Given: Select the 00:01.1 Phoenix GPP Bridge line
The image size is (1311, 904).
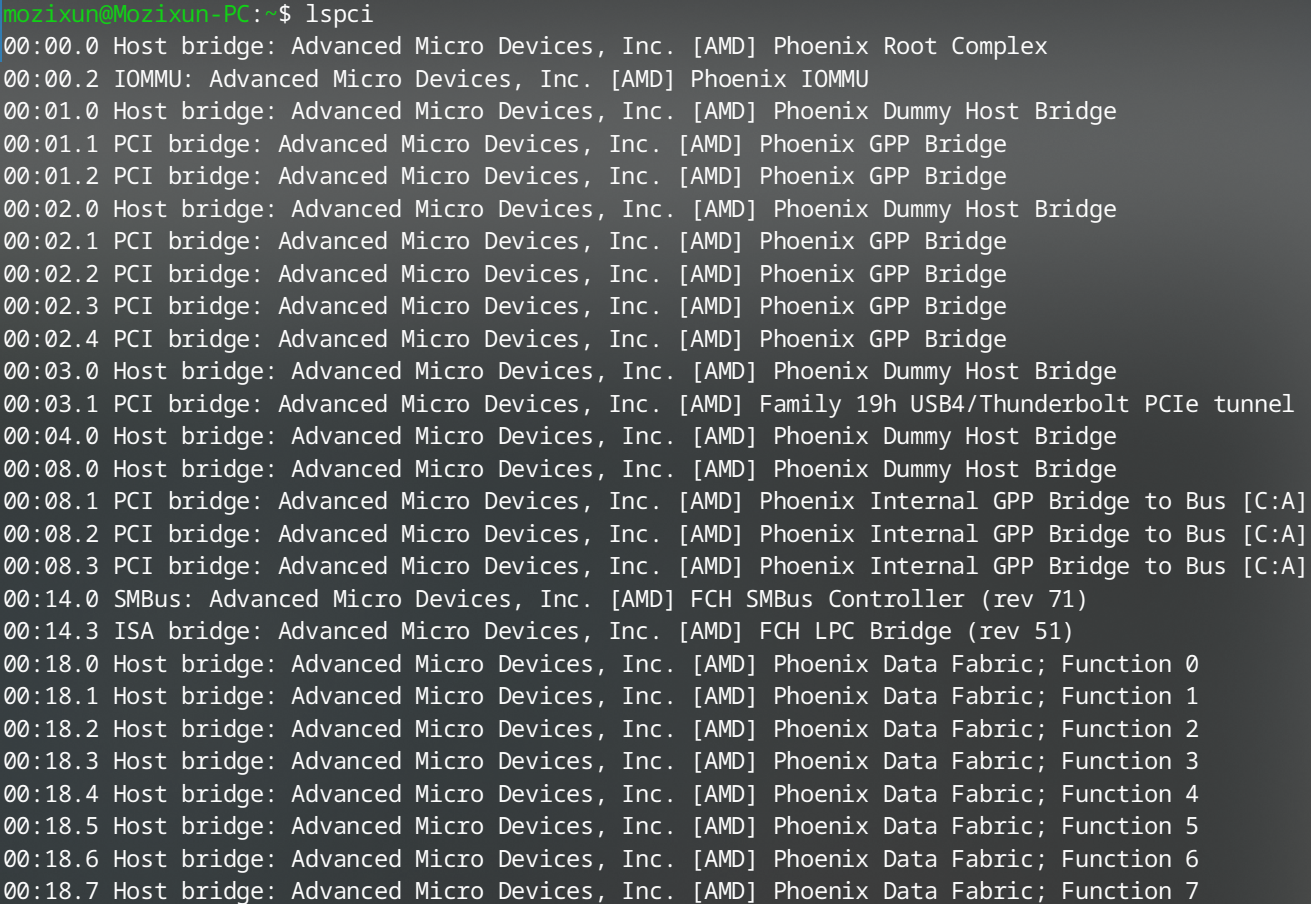Looking at the screenshot, I should [505, 143].
